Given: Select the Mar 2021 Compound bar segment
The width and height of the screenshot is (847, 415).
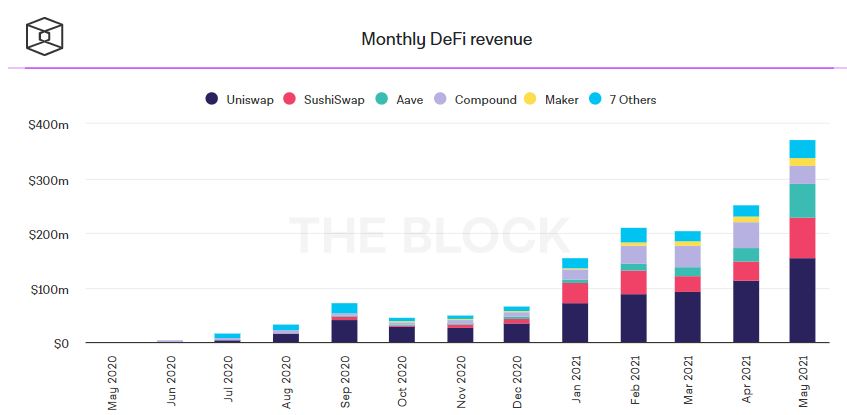Looking at the screenshot, I should [x=688, y=257].
